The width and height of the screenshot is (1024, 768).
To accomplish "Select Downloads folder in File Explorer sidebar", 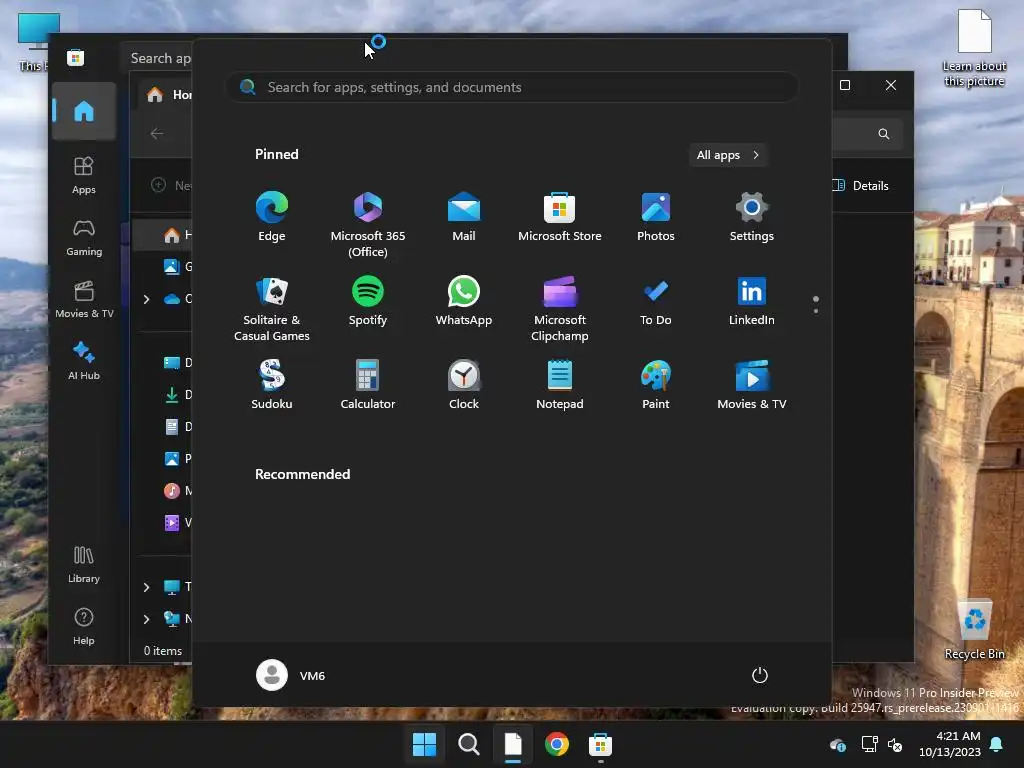I will click(x=177, y=394).
